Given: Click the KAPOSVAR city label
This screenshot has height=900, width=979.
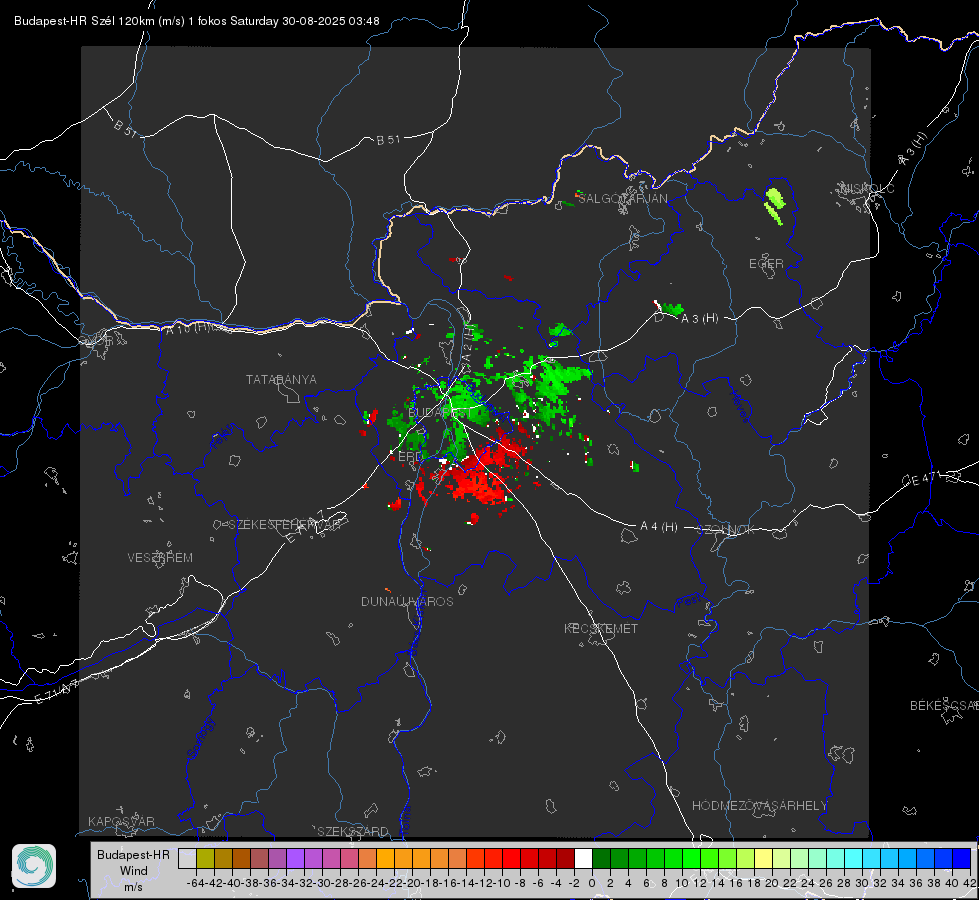Looking at the screenshot, I should (121, 821).
